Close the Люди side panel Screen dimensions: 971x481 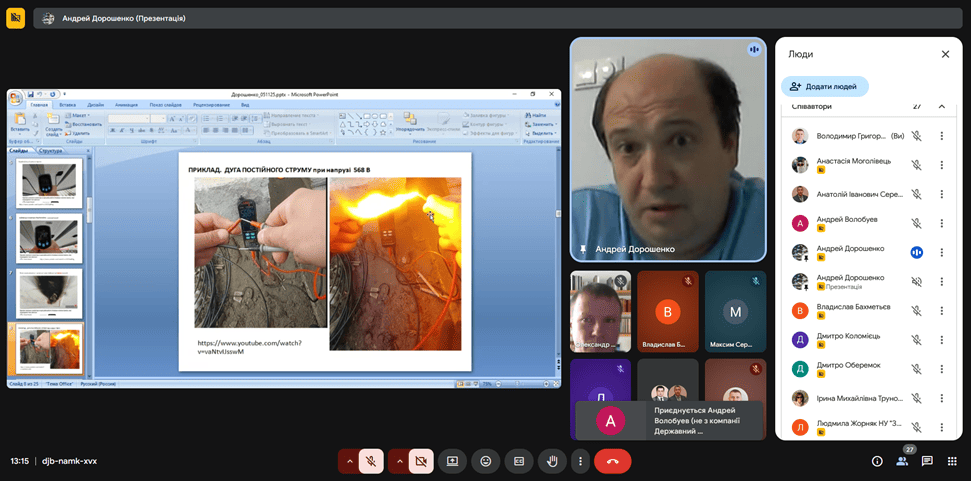click(945, 54)
